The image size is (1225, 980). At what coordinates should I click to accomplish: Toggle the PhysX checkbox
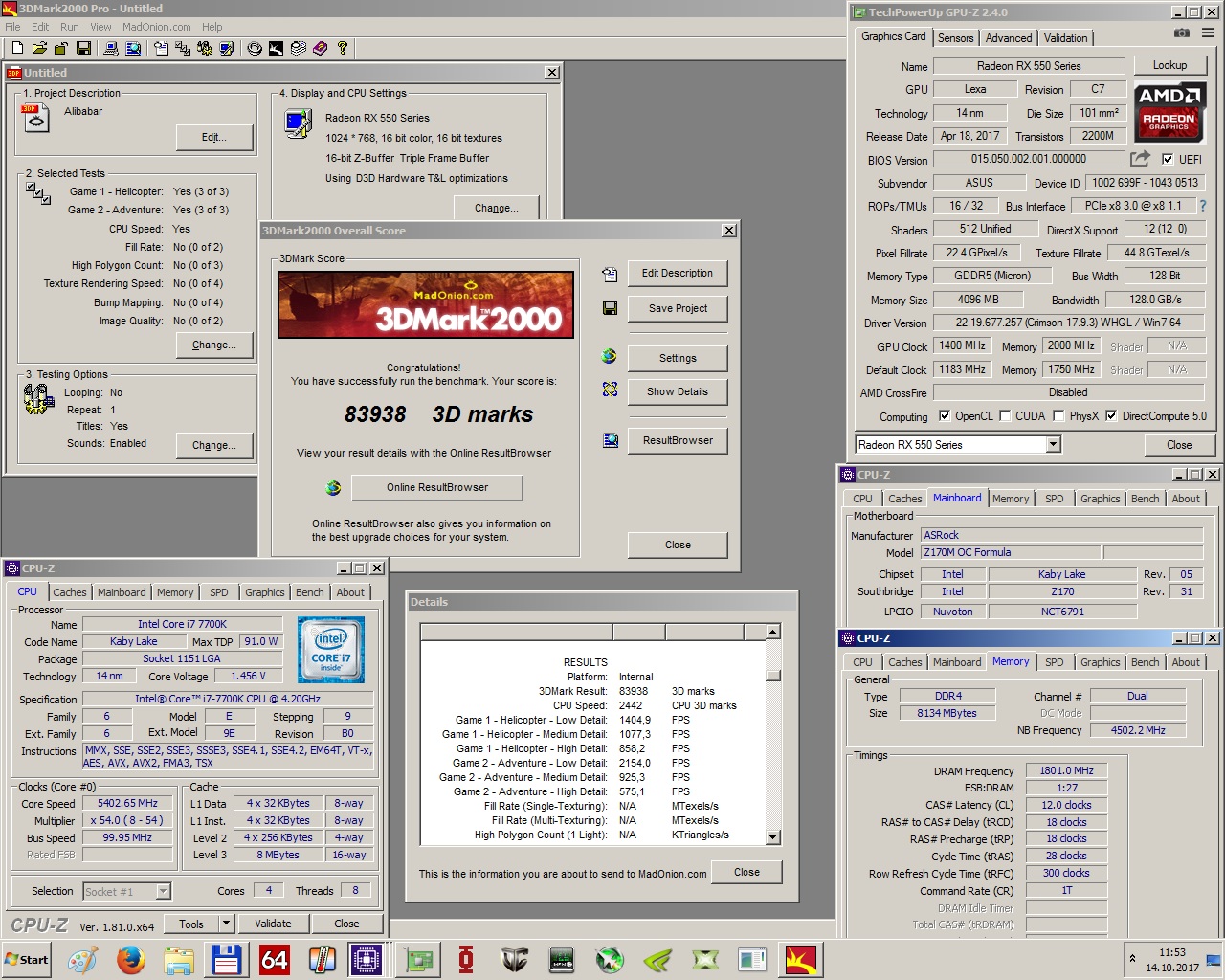click(x=1058, y=416)
